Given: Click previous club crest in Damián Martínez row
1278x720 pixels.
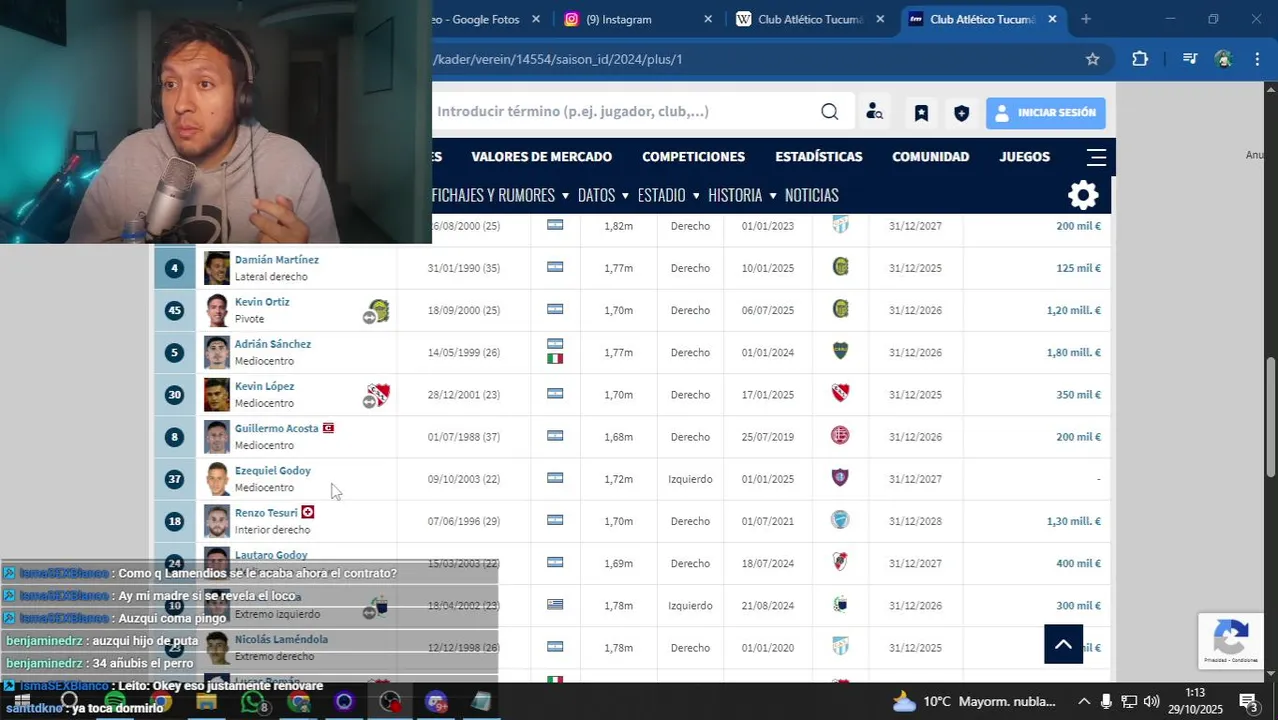Looking at the screenshot, I should pyautogui.click(x=841, y=267).
